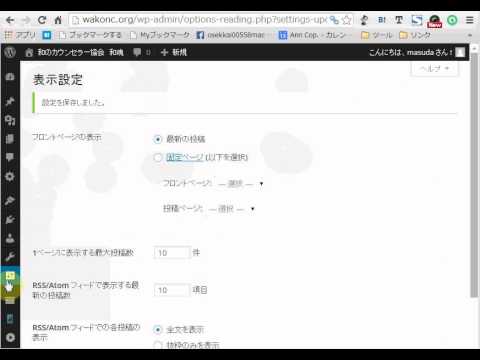Open the Myブックマーク bookmark
Screen dimensions: 480x360
pos(160,35)
